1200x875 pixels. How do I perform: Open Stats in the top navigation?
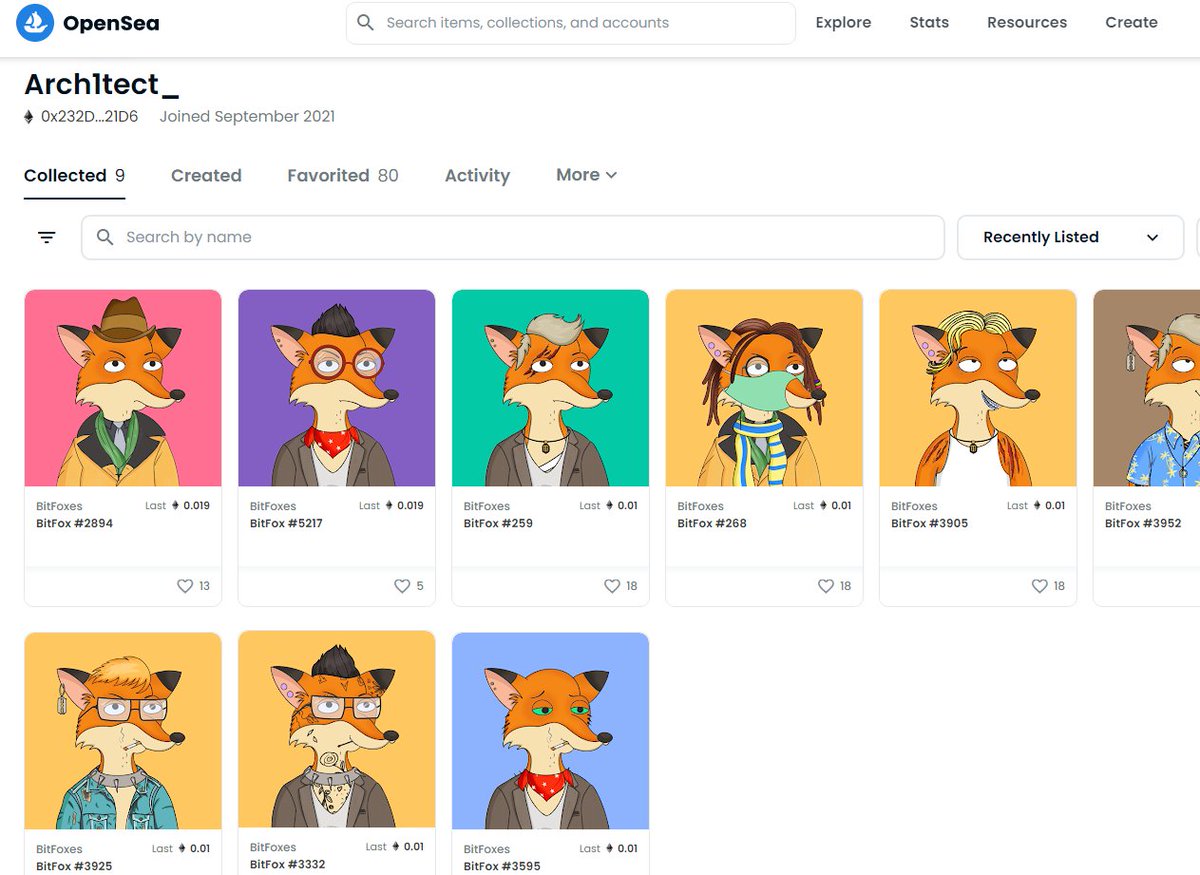pyautogui.click(x=929, y=22)
